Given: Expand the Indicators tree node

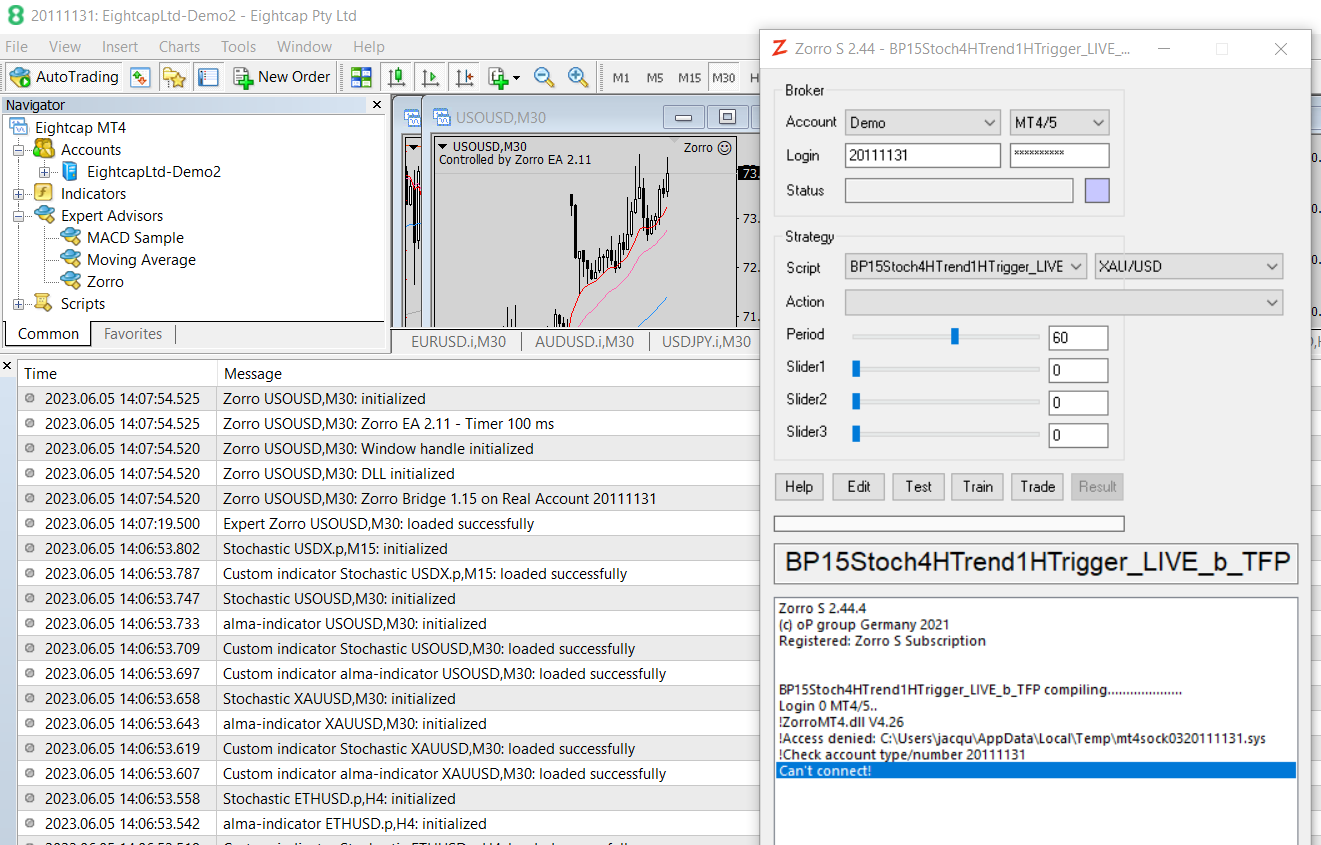Looking at the screenshot, I should click(18, 194).
